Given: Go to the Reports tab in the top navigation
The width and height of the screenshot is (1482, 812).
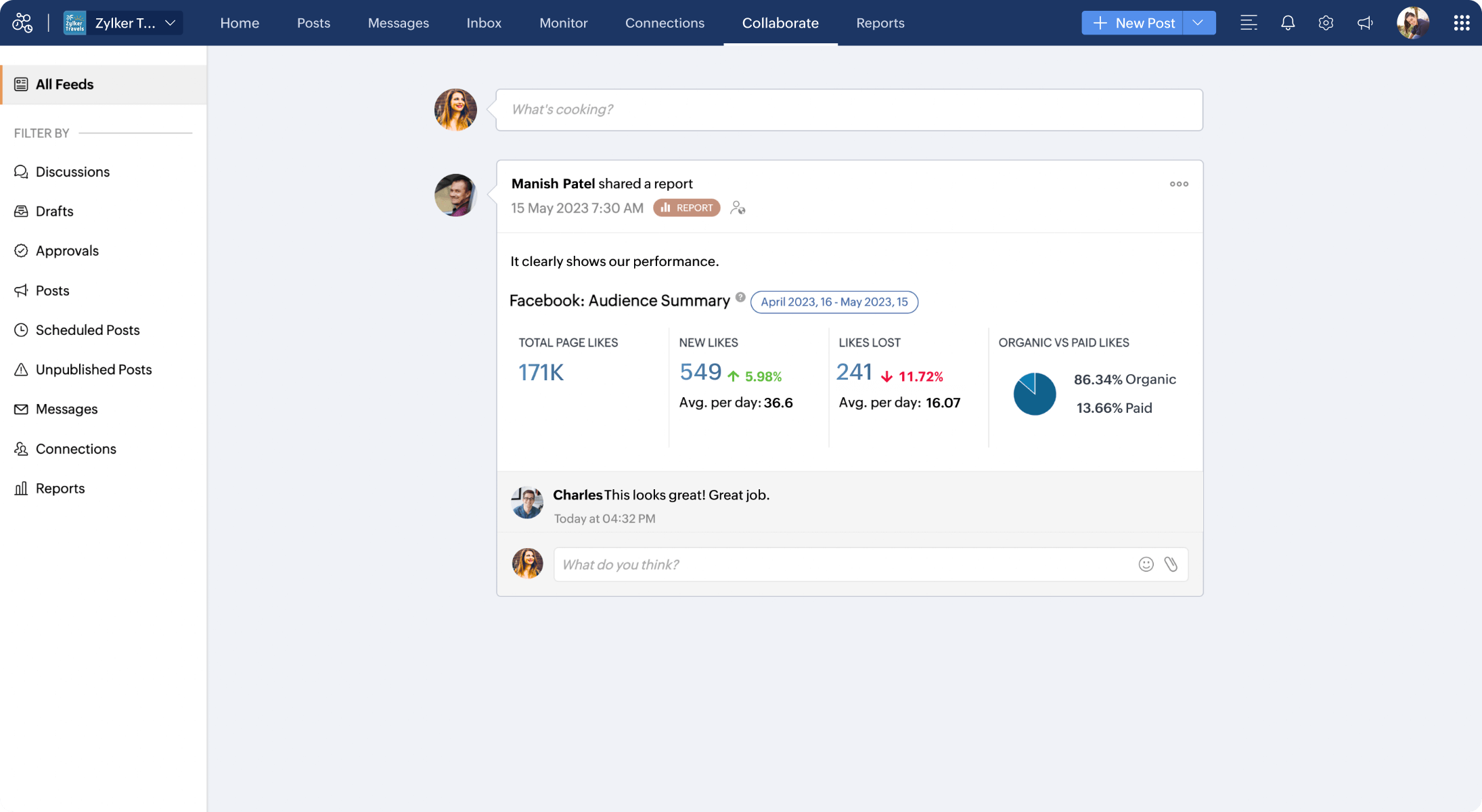Looking at the screenshot, I should pos(880,23).
